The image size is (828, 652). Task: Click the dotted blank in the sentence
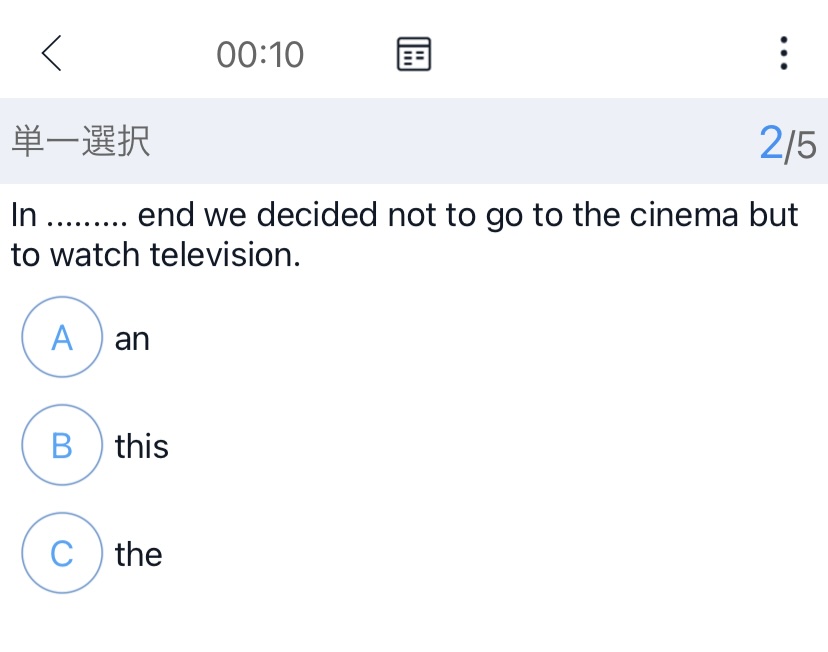point(87,217)
